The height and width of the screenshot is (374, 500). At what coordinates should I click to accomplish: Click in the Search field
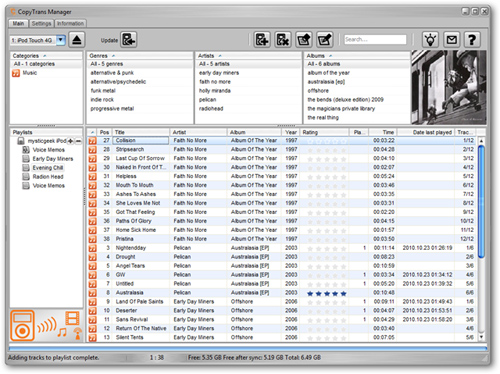pyautogui.click(x=375, y=40)
